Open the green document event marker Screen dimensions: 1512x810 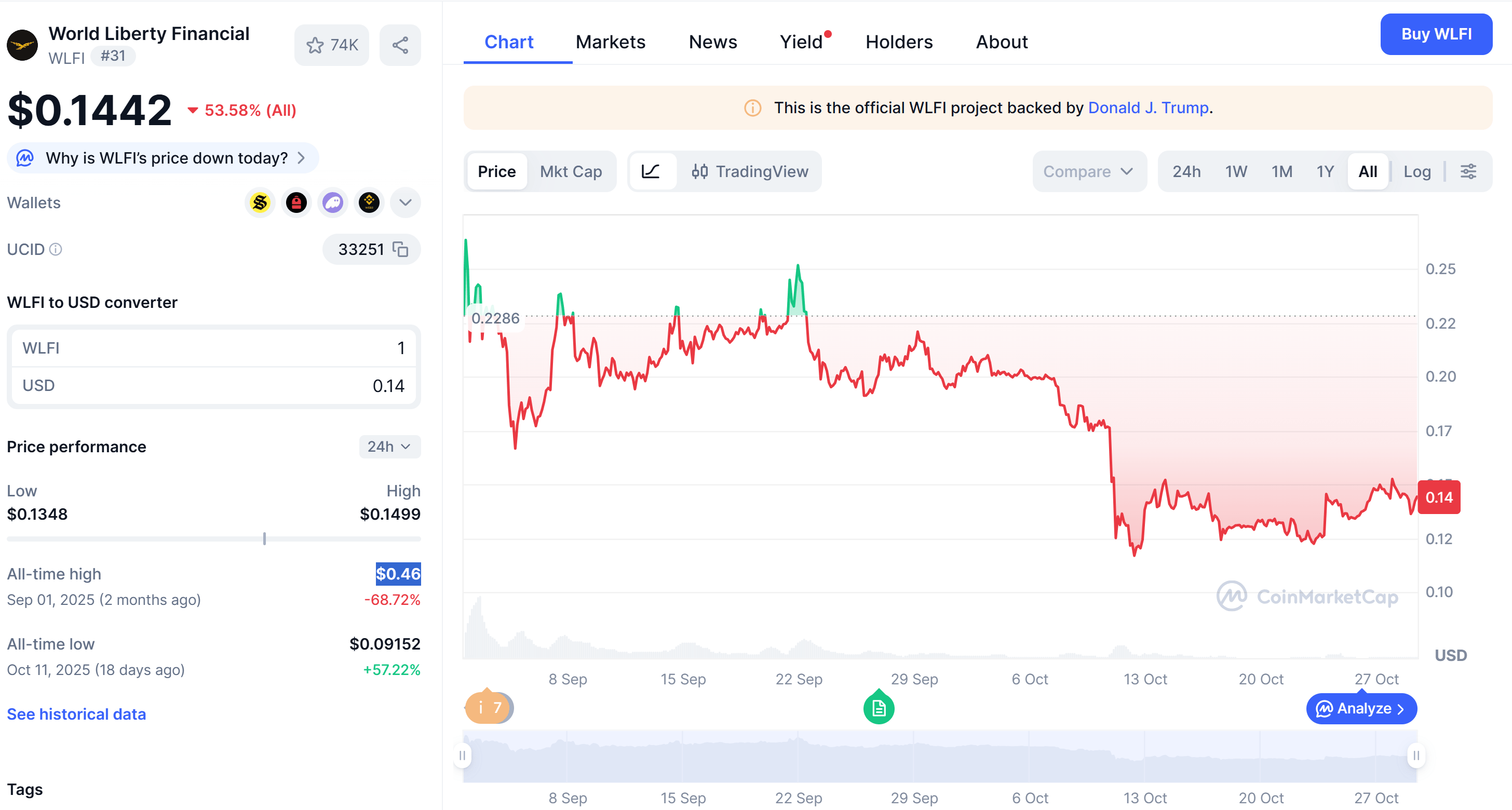(x=878, y=708)
